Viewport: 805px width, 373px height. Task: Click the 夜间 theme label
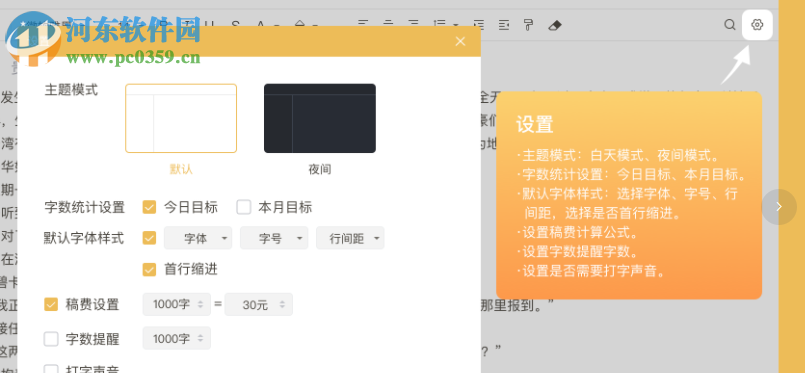point(319,169)
